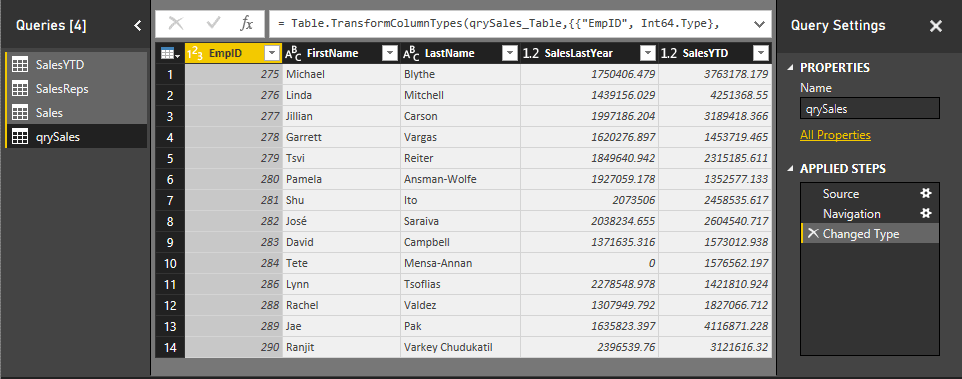
Task: Open the SalesLastYear column filter dropdown
Action: 648,54
